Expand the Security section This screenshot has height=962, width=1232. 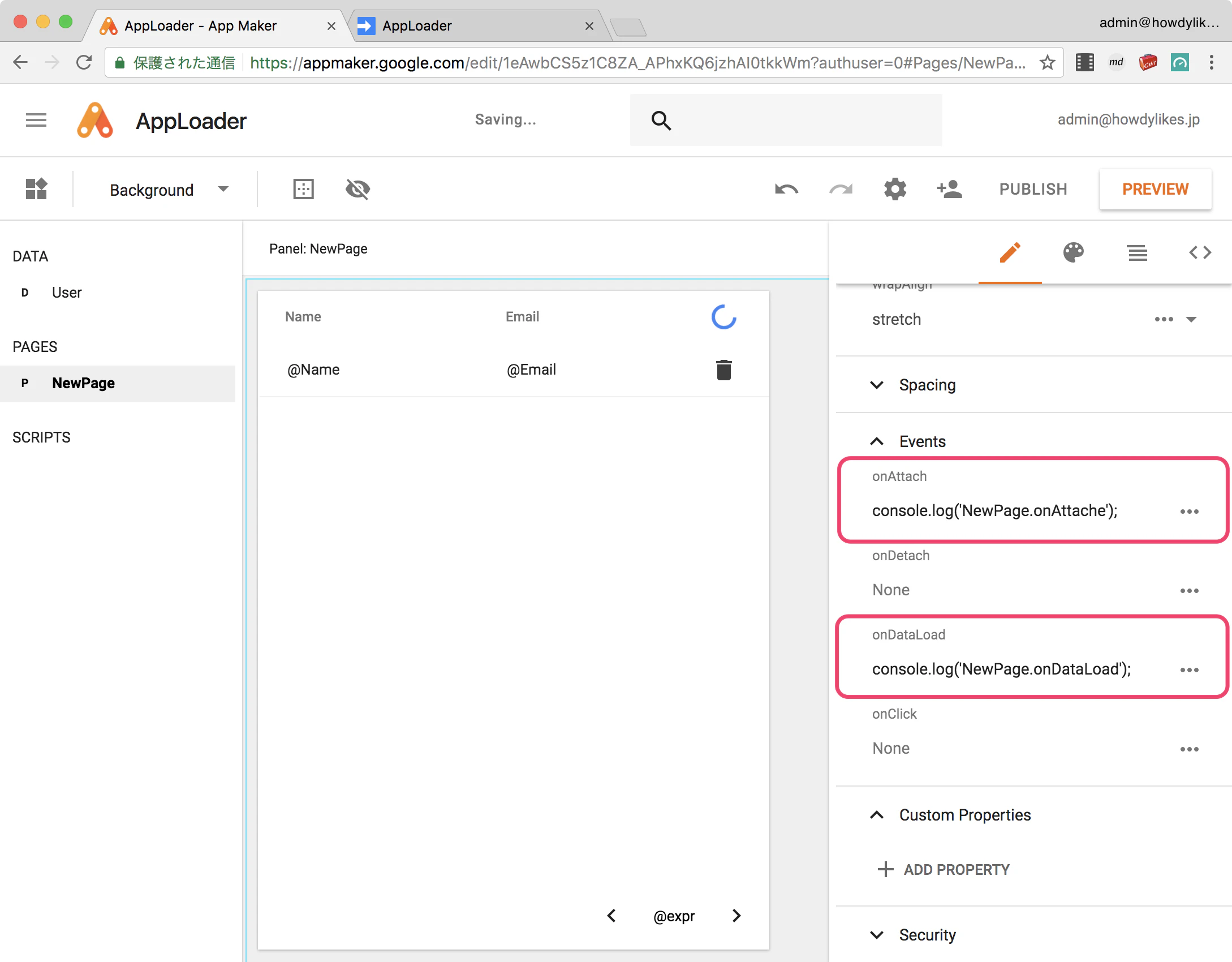pos(912,935)
